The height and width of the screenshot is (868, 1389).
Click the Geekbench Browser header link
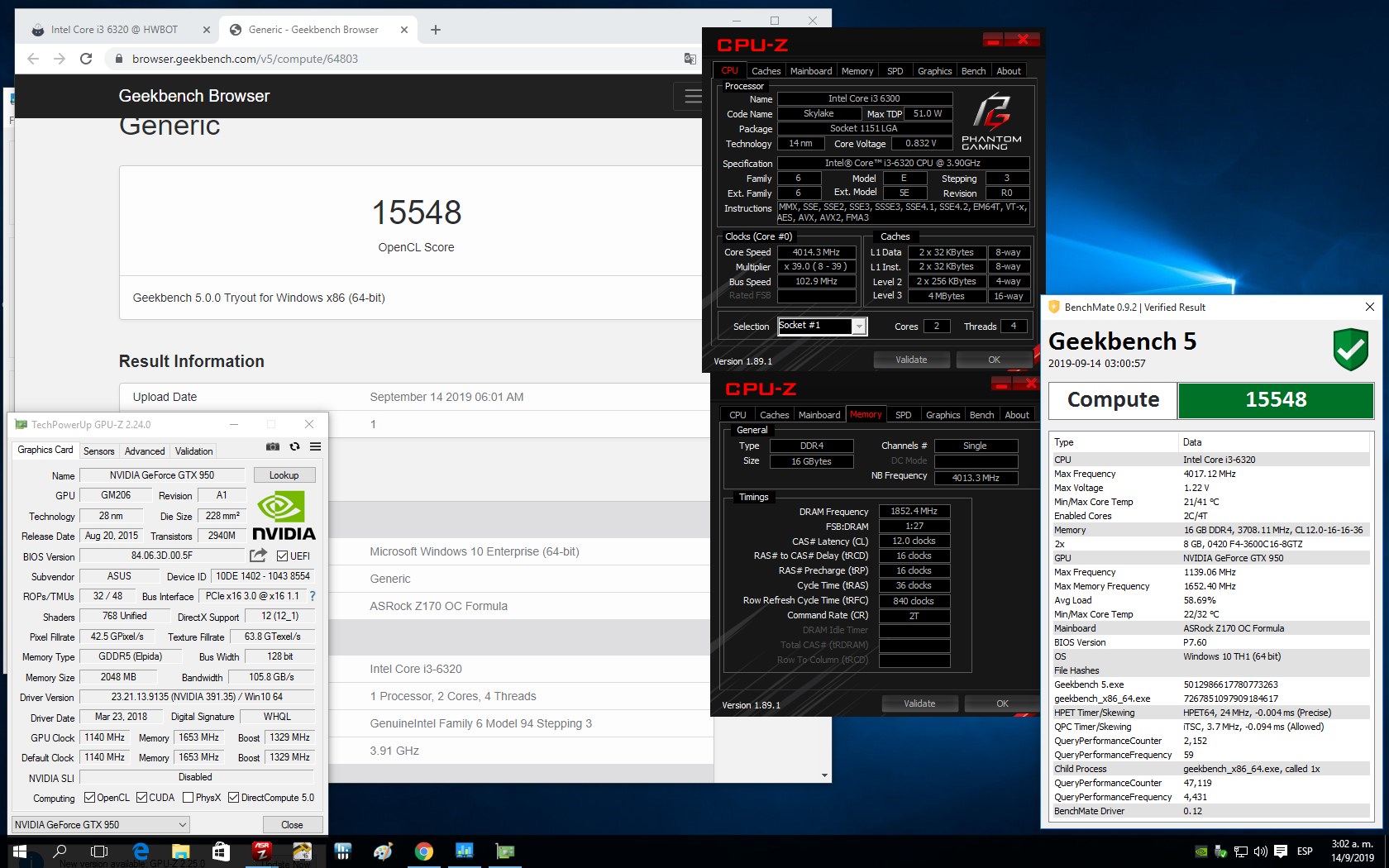click(x=194, y=96)
